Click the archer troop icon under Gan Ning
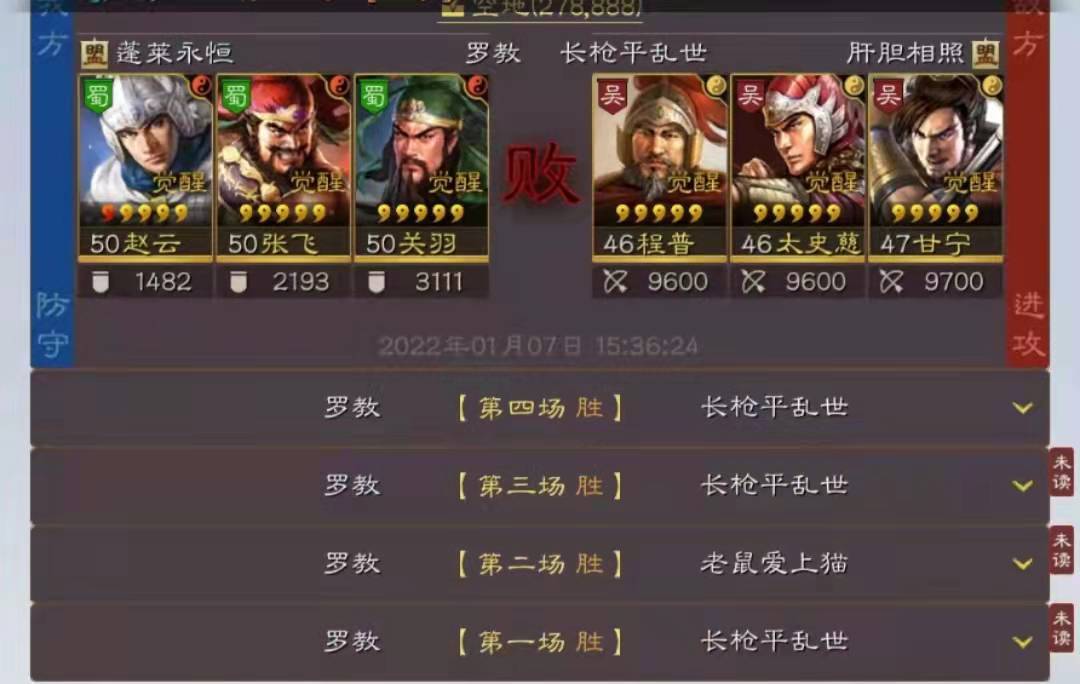1080x684 pixels. click(891, 282)
